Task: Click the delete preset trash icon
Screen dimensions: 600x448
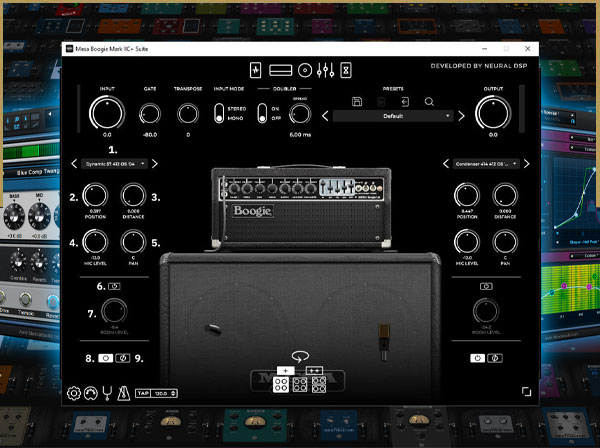Action: [x=381, y=102]
